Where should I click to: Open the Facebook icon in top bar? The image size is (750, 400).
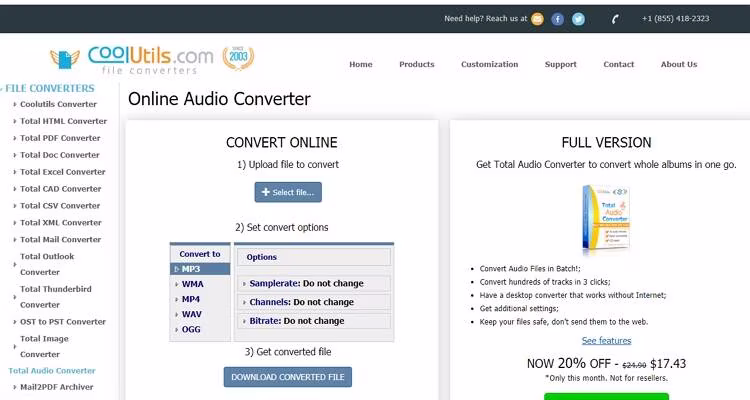point(558,19)
